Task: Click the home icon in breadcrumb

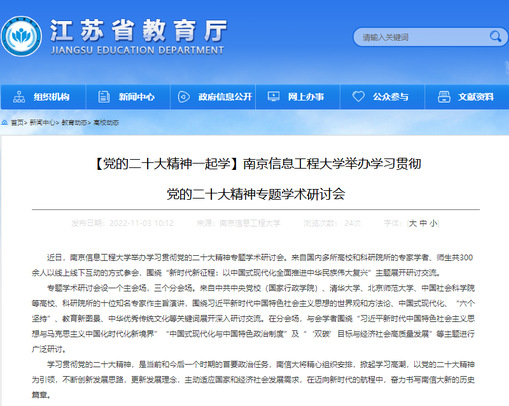Action: click(x=5, y=123)
